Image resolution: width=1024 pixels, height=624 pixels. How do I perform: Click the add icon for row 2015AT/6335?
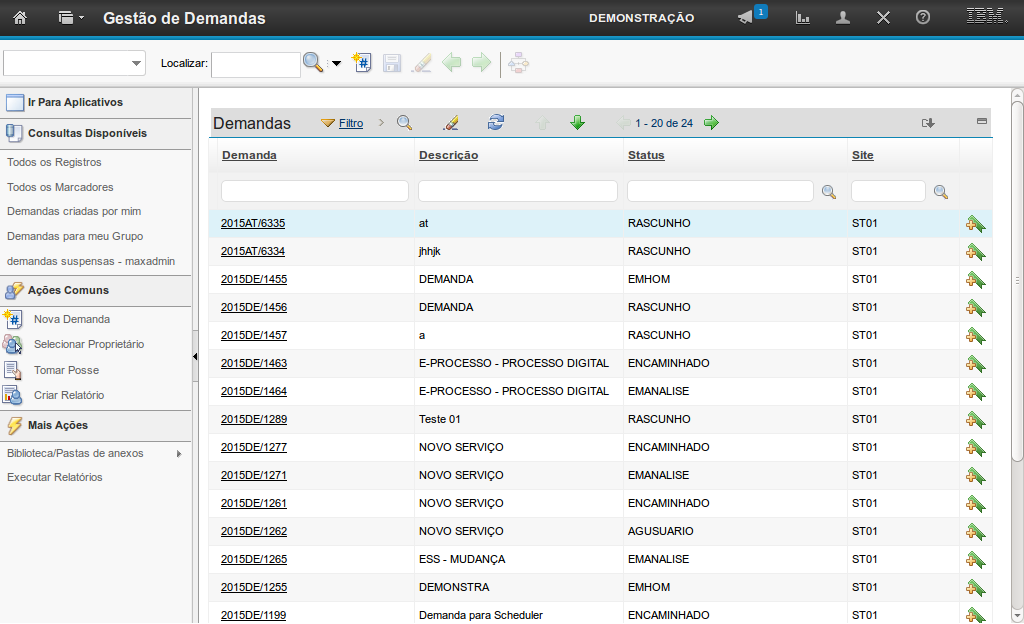click(x=975, y=224)
